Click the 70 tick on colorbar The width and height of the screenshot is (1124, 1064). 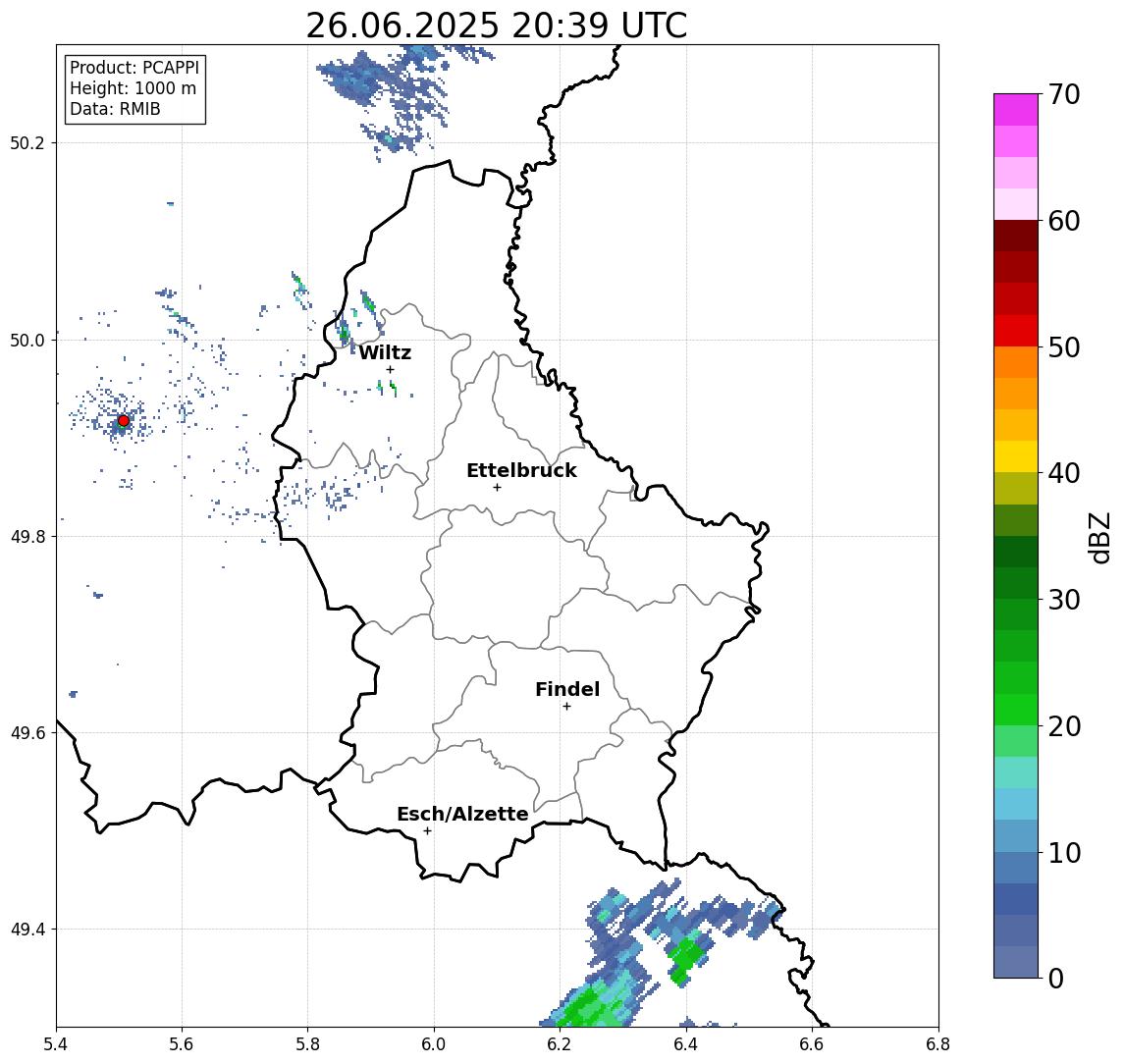pos(1064,94)
